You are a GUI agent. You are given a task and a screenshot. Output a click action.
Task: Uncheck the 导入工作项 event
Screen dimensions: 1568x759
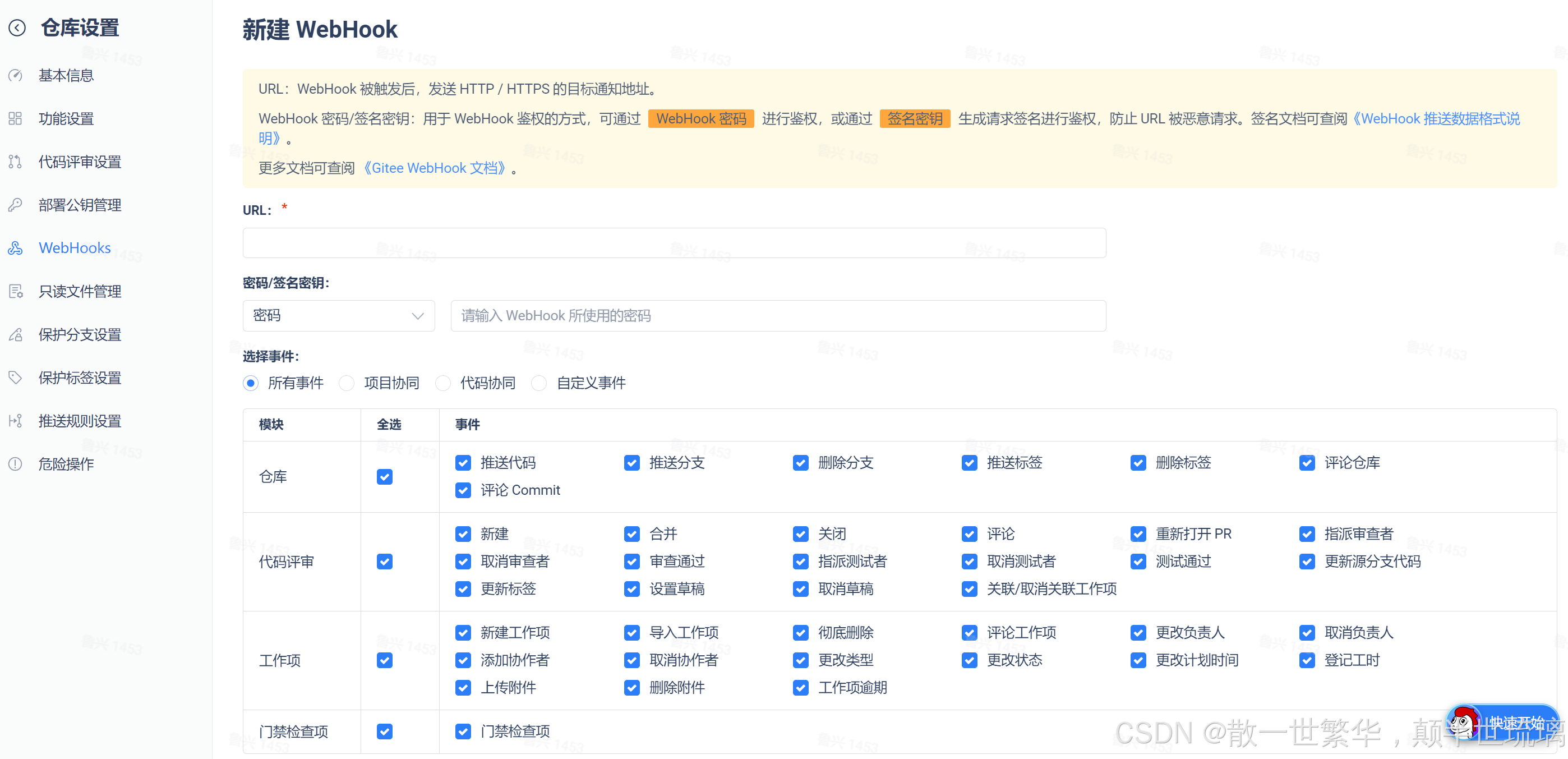[631, 633]
